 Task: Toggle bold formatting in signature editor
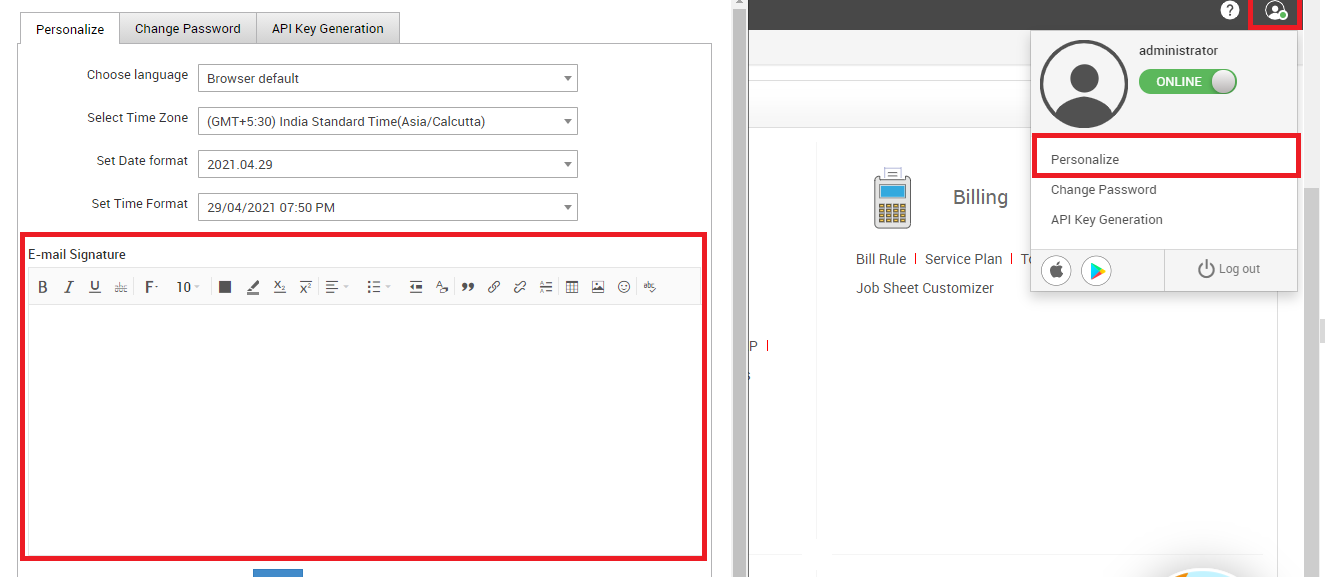tap(43, 287)
